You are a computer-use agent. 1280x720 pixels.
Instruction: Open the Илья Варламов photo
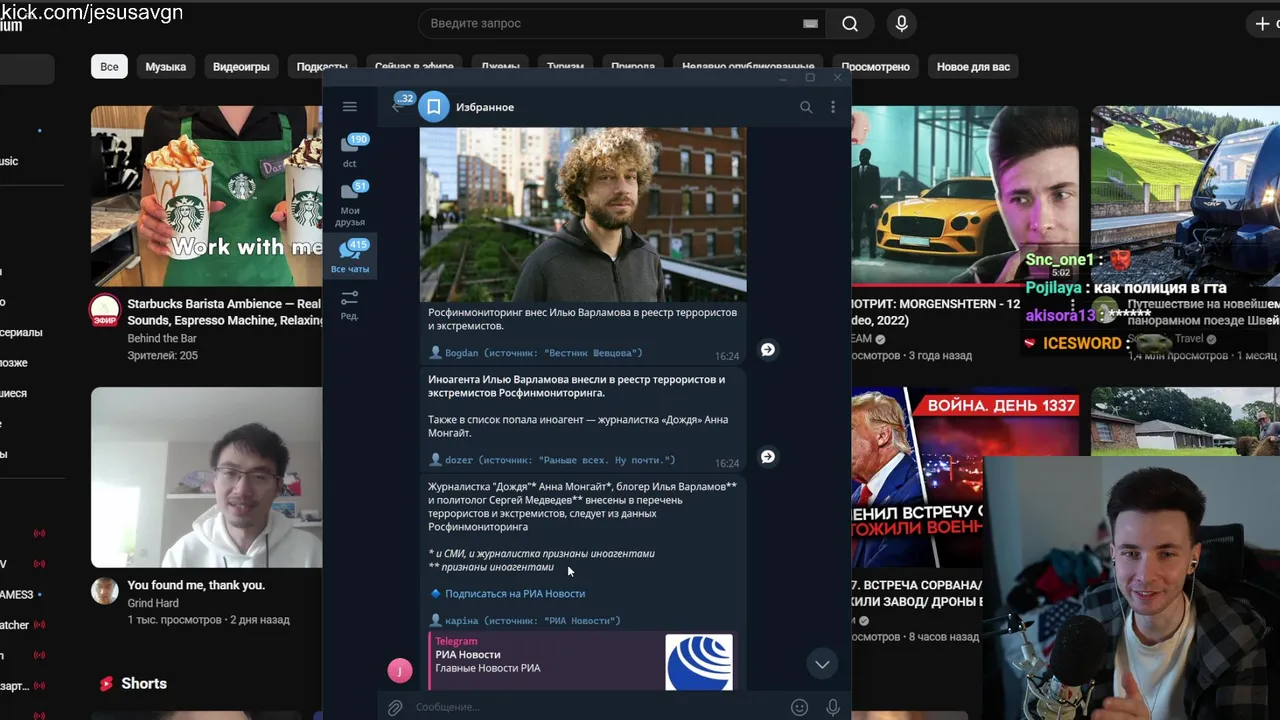(x=583, y=214)
